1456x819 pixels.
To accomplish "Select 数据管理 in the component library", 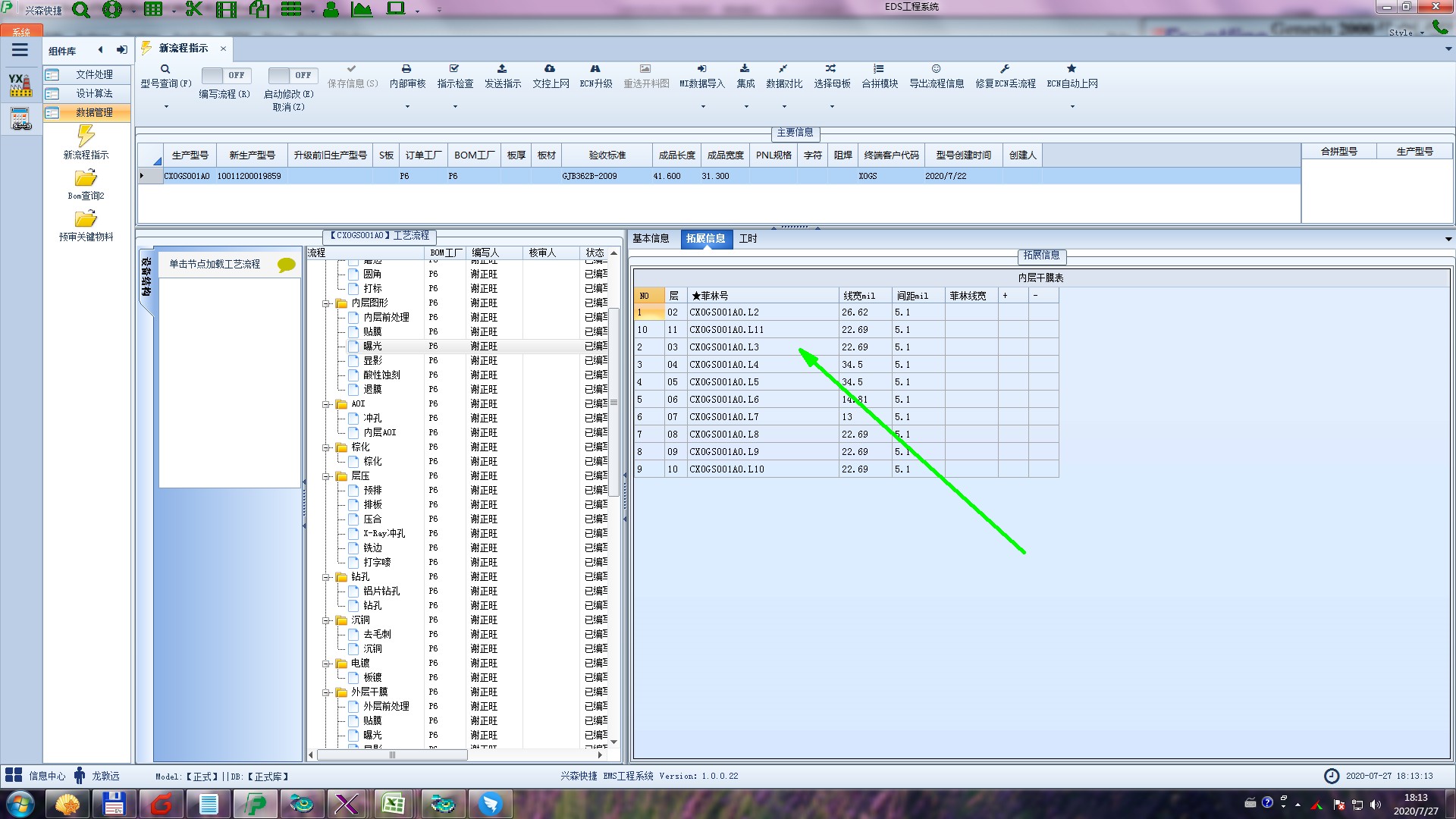I will pos(94,112).
